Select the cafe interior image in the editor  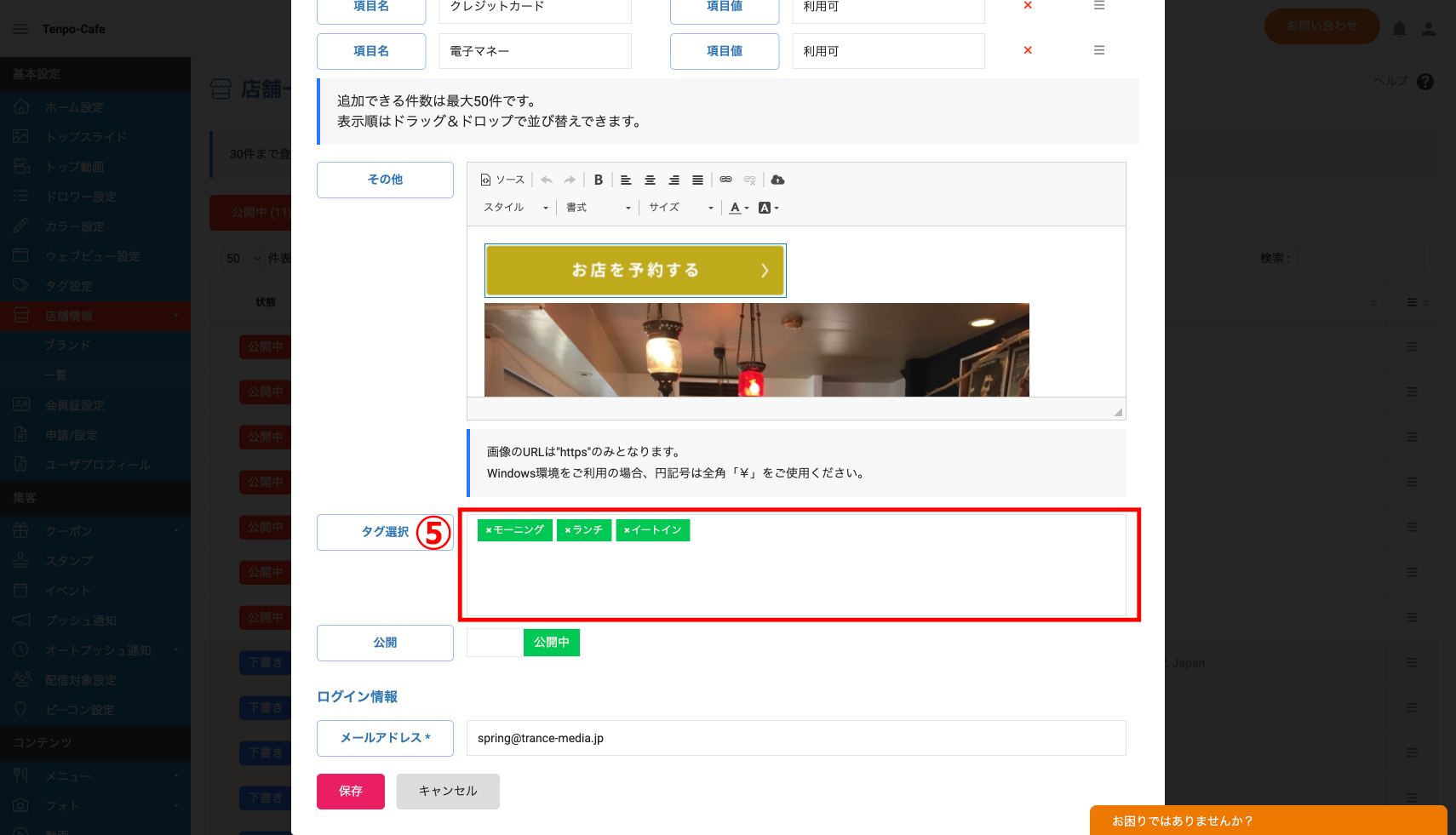click(757, 350)
